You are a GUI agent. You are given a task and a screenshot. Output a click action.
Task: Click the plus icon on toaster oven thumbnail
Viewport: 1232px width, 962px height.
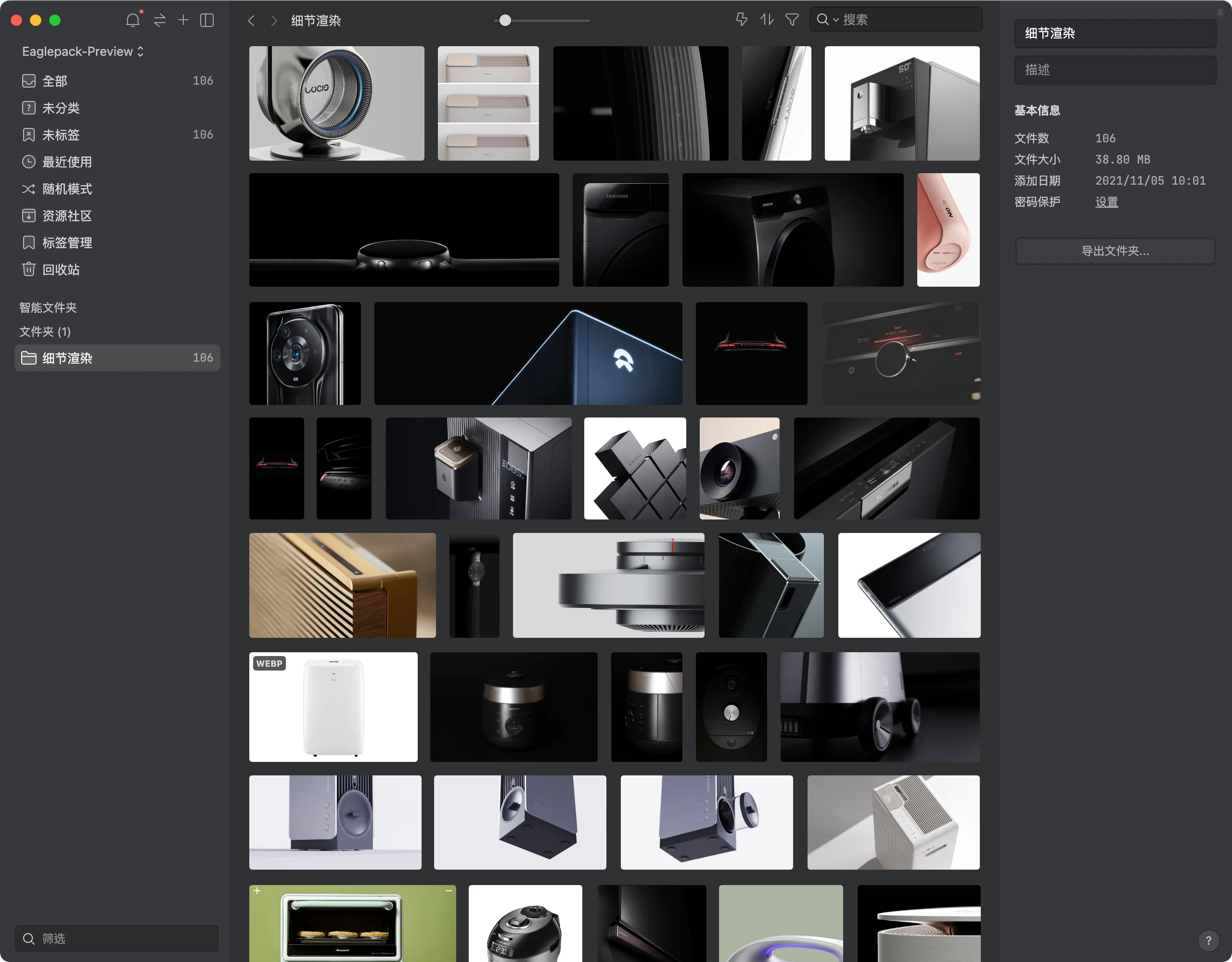pyautogui.click(x=257, y=891)
